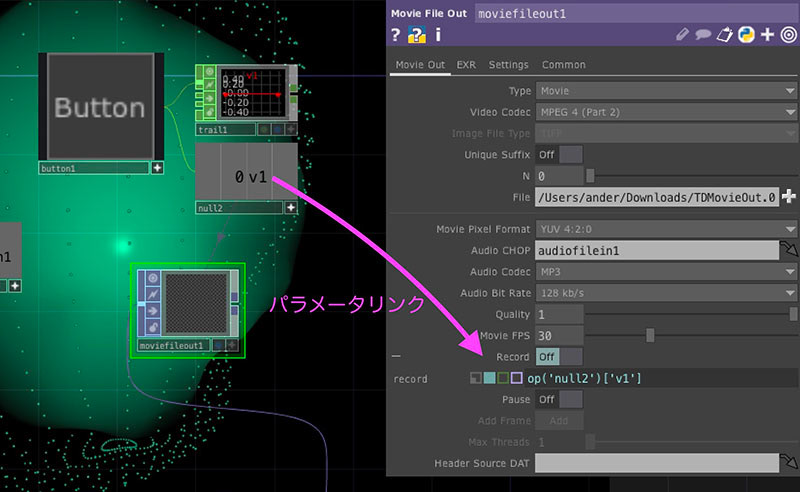Switch to the Settings tab
Image resolution: width=800 pixels, height=492 pixels.
[508, 65]
